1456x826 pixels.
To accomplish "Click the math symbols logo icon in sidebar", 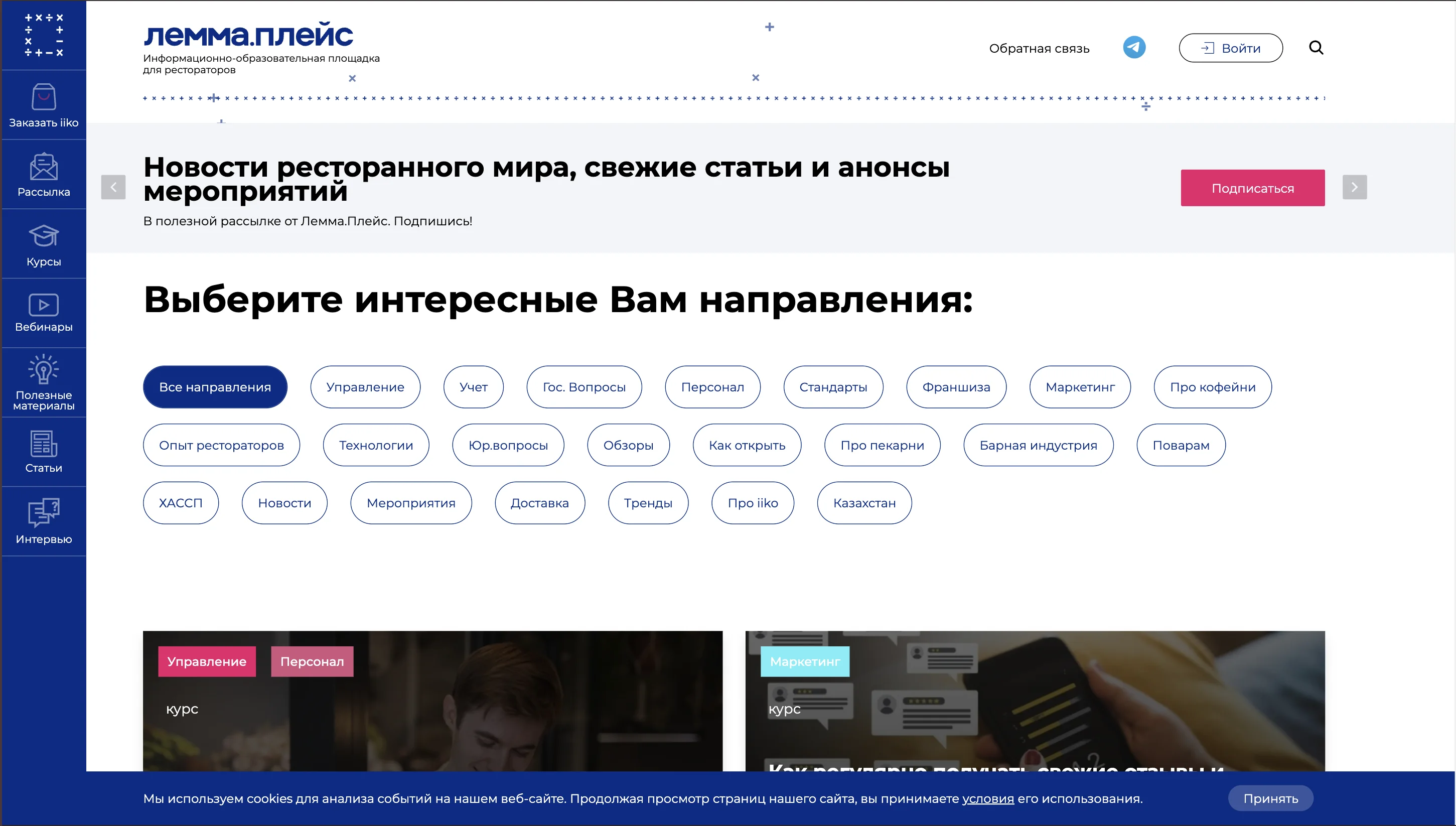I will pyautogui.click(x=44, y=35).
